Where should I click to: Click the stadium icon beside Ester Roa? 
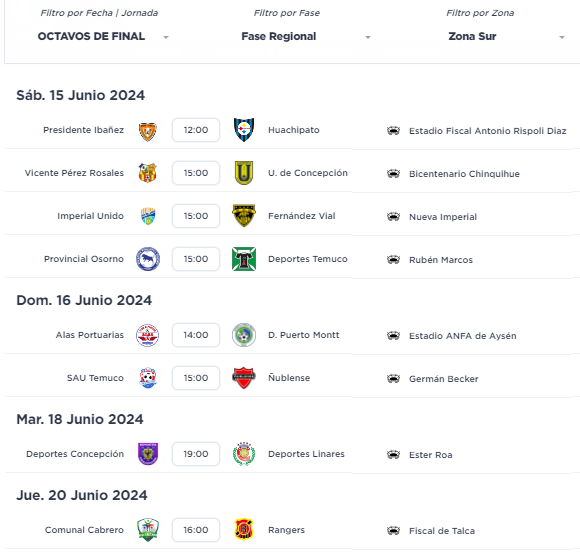click(x=393, y=454)
